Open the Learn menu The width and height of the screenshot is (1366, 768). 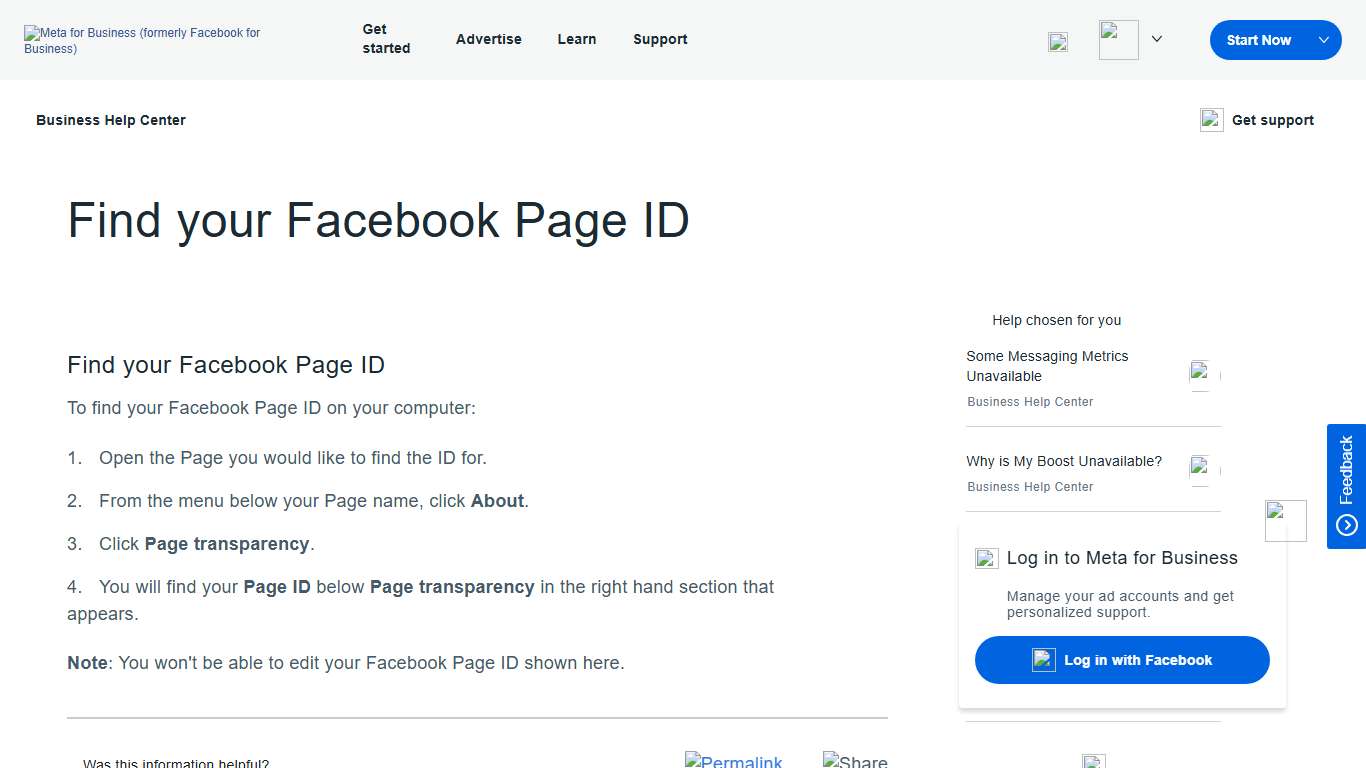577,39
